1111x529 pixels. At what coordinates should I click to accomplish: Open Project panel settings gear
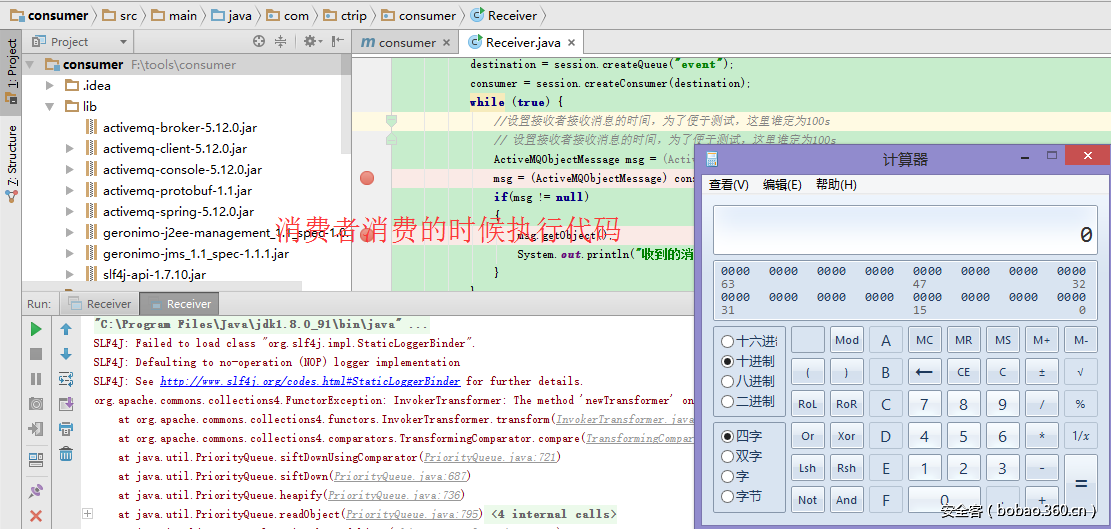click(x=312, y=42)
